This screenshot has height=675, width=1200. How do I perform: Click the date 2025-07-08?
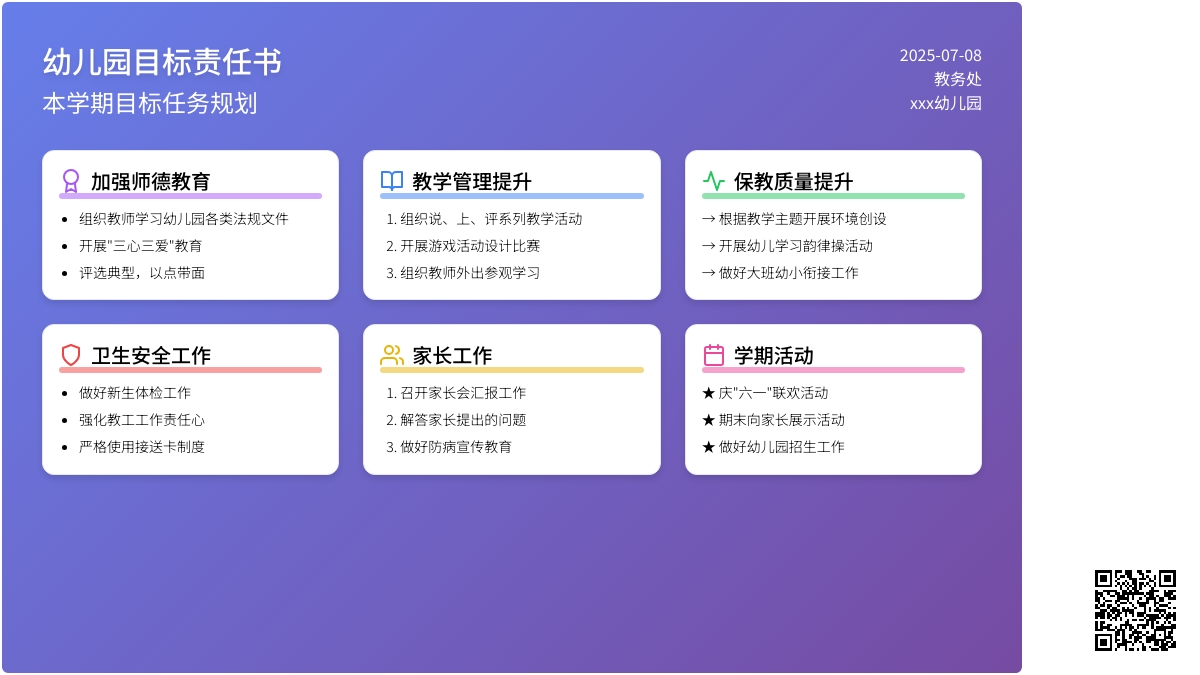[940, 56]
